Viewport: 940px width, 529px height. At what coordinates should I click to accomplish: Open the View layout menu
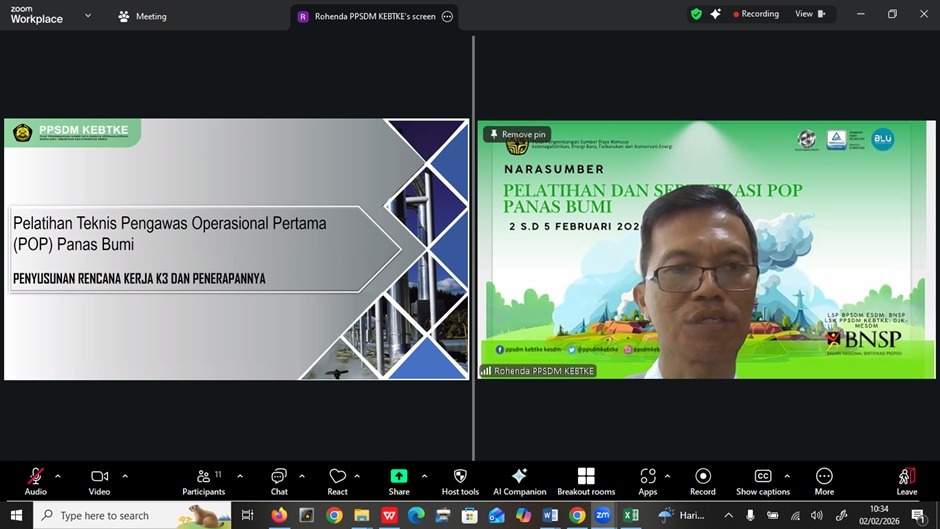tap(810, 14)
